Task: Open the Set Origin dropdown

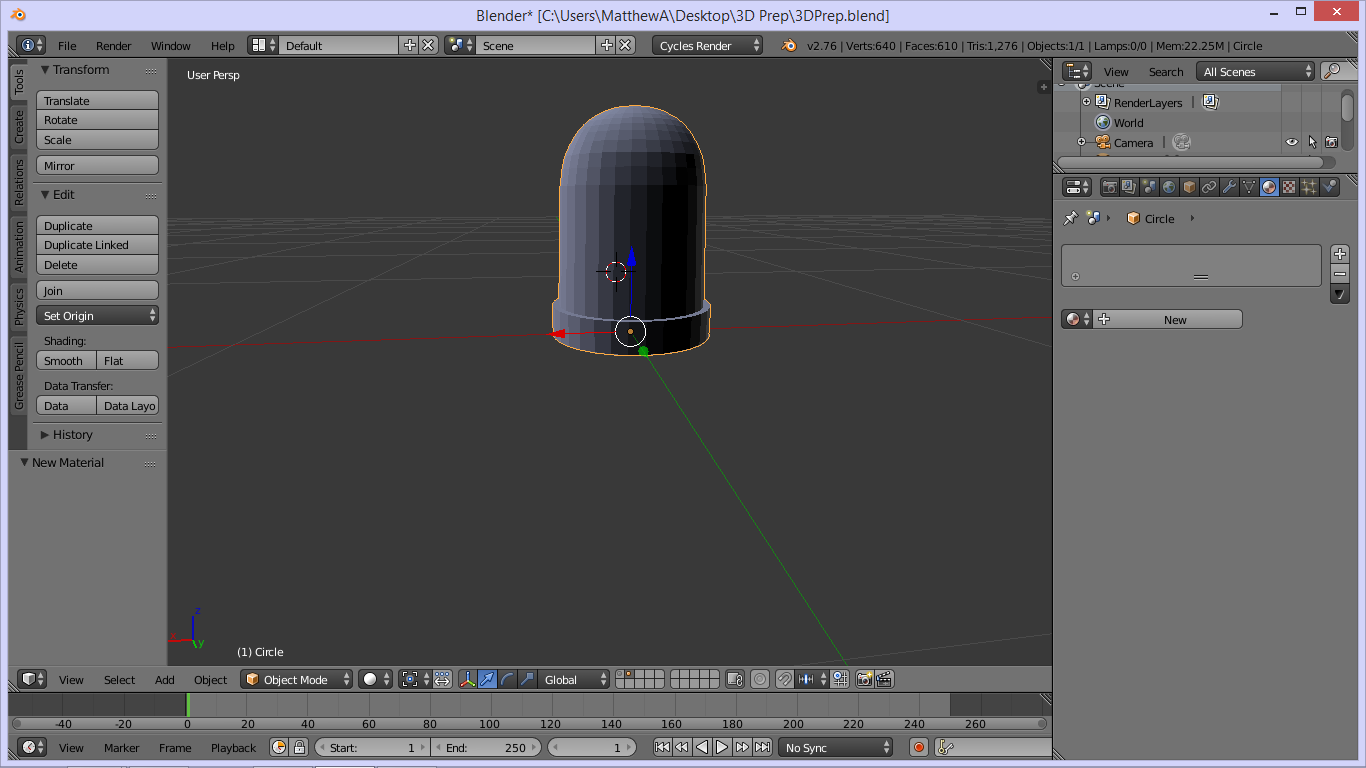Action: pos(98,315)
